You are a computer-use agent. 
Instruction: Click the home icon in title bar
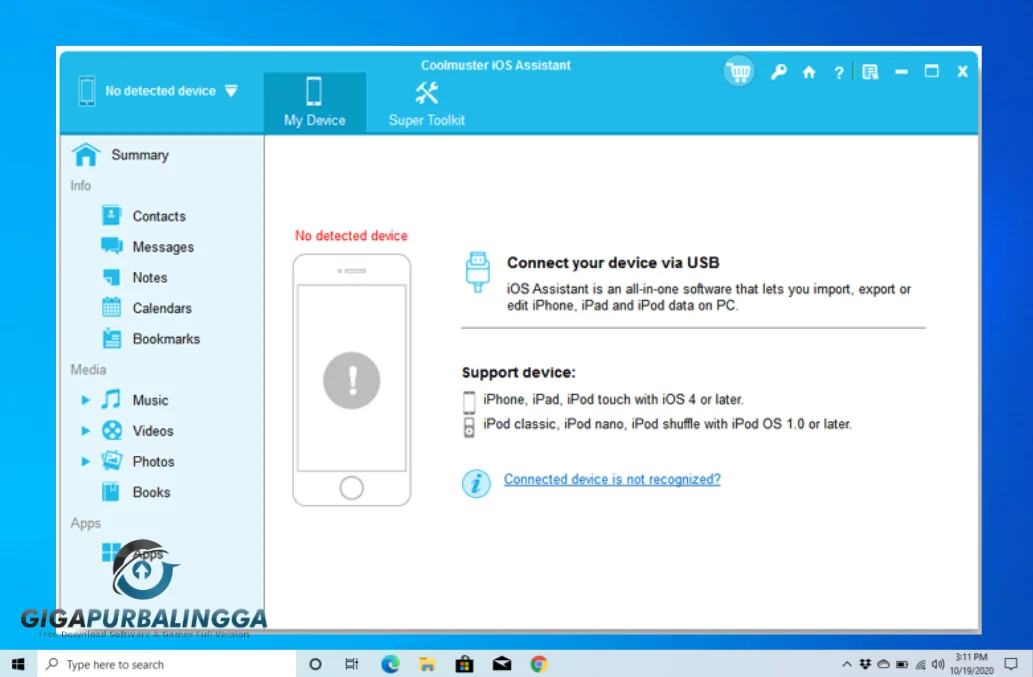click(x=809, y=72)
